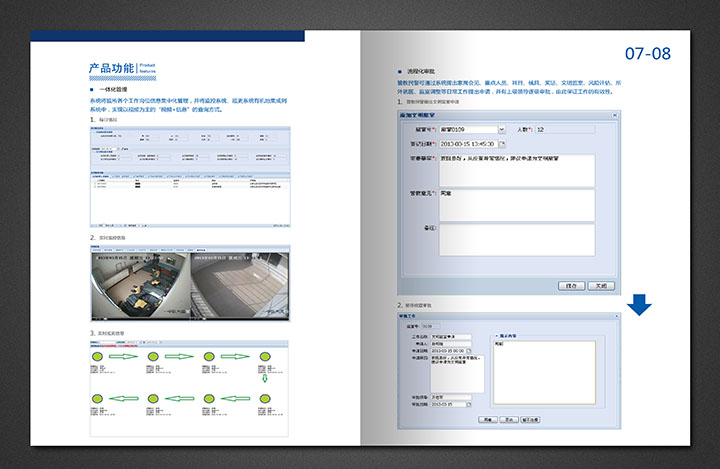Viewport: 720px width, 469px height.
Task: Click the headcount field showing 12
Action: [563, 130]
